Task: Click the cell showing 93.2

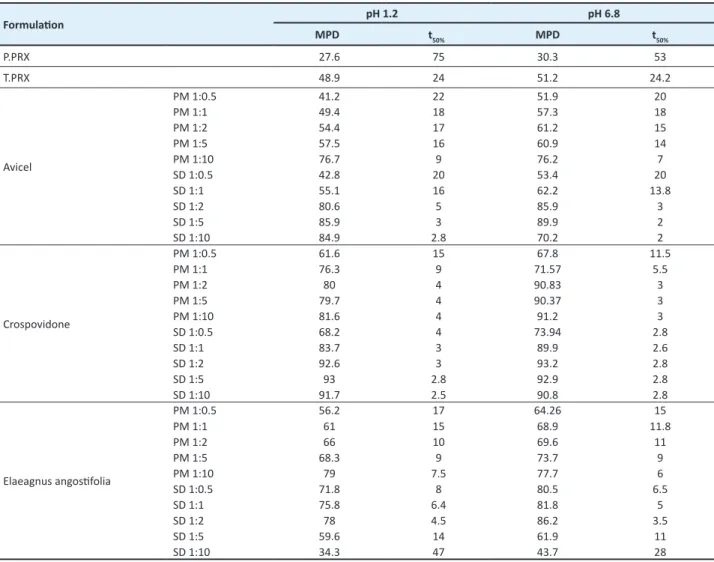Action: pyautogui.click(x=547, y=363)
